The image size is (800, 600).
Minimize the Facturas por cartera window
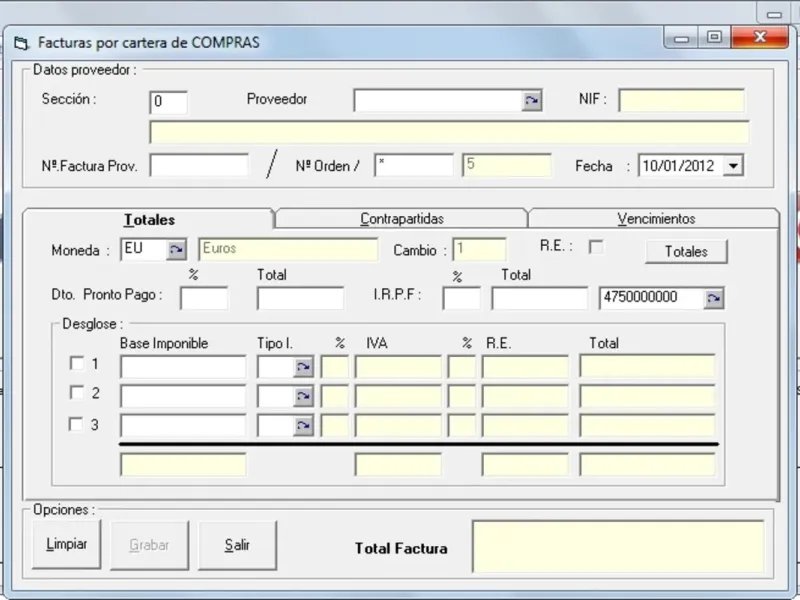point(682,39)
